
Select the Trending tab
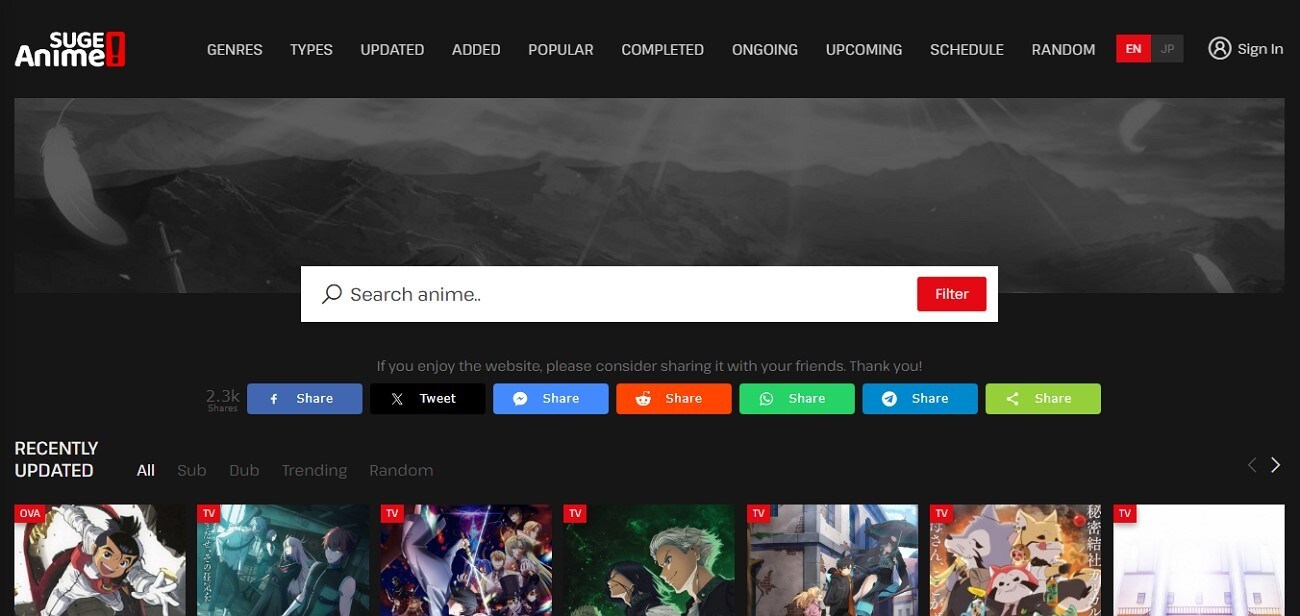coord(314,470)
